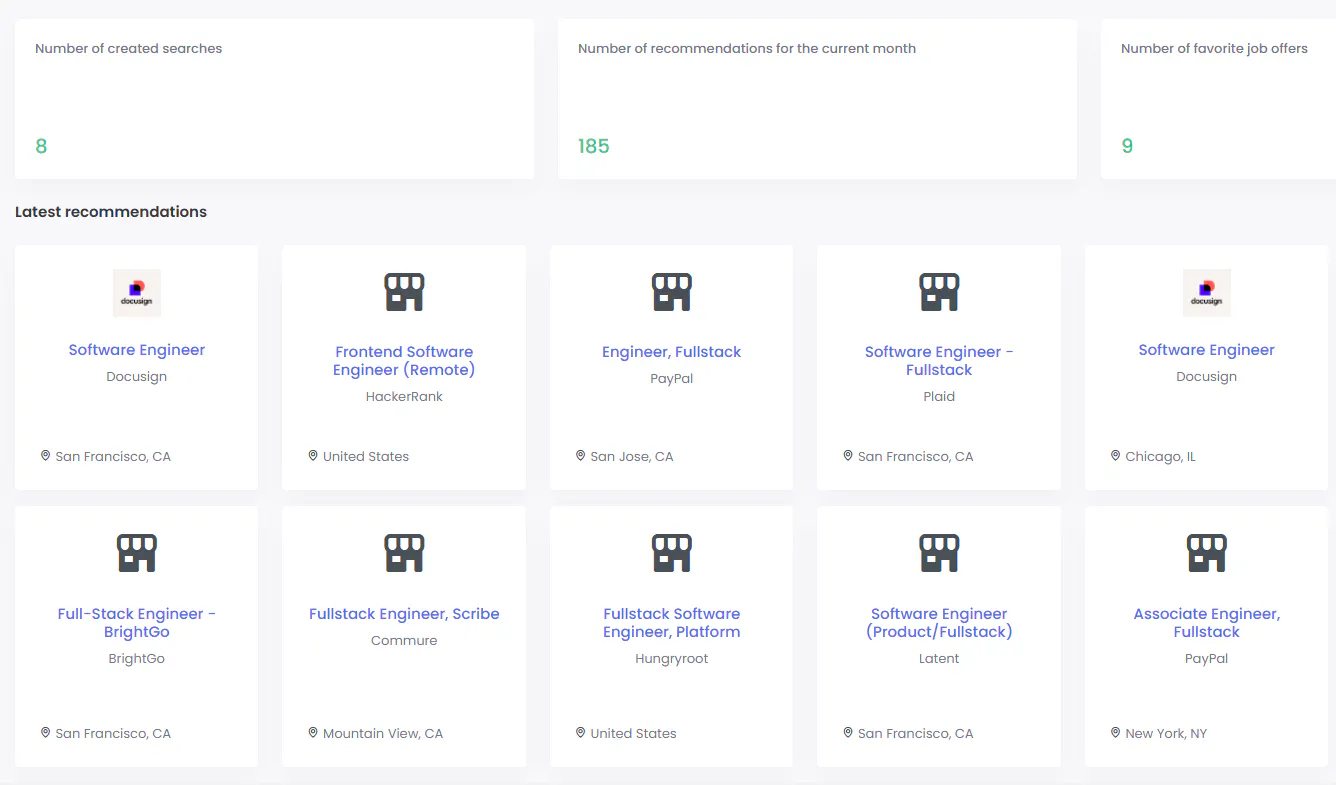
Task: Click "San Francisco, CA" on the Plaid card
Action: [916, 457]
